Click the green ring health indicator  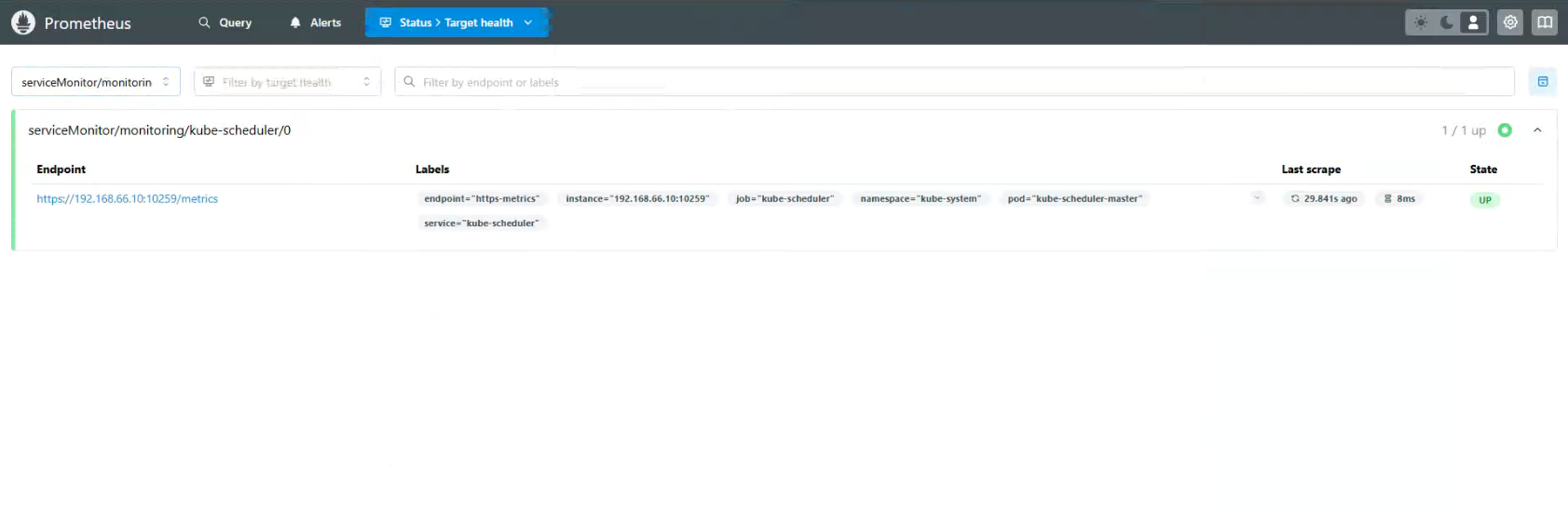(x=1505, y=130)
